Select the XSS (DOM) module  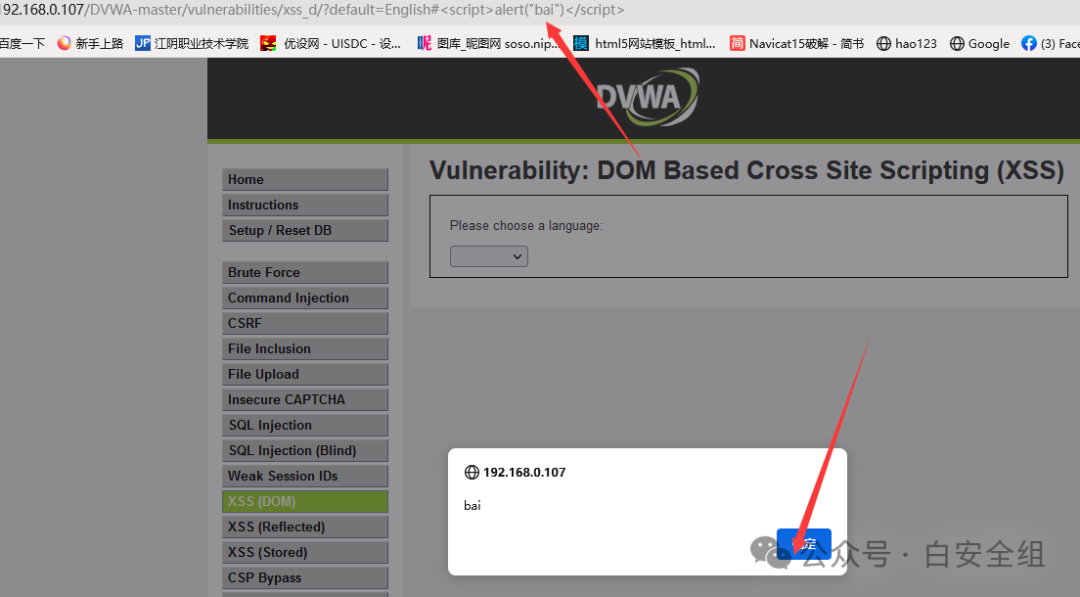point(305,501)
